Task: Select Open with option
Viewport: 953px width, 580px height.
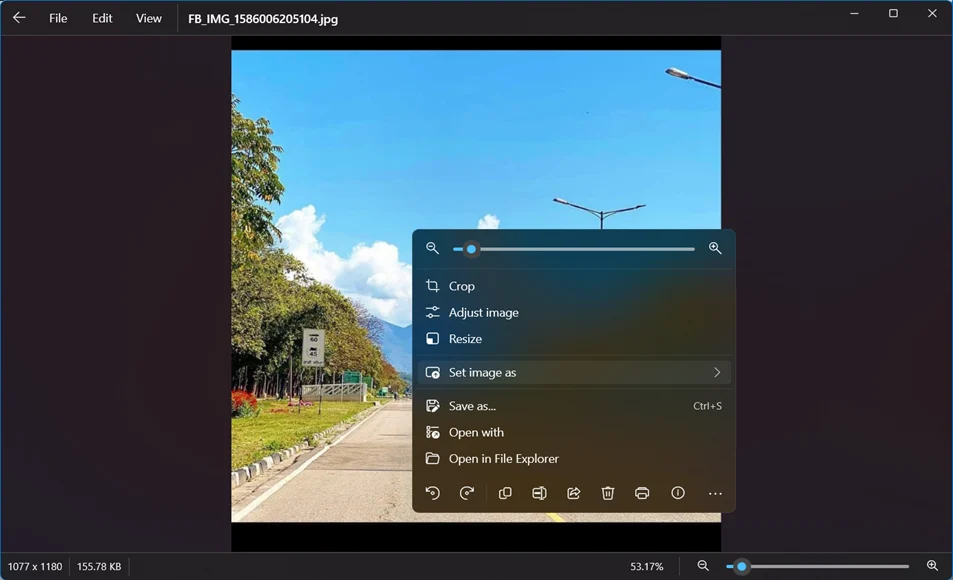Action: (x=574, y=432)
